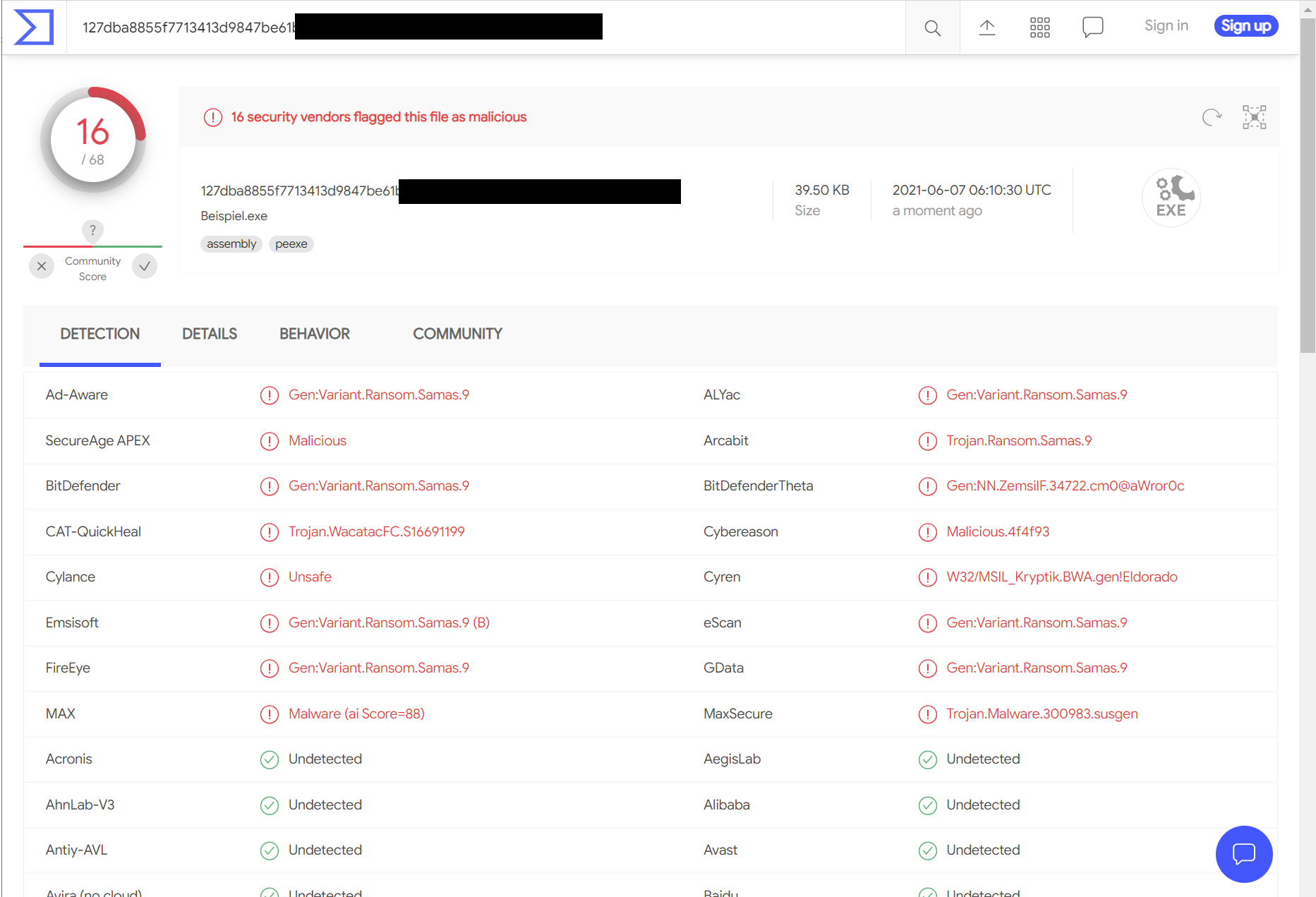Vote malicious with community X button

coord(42,266)
